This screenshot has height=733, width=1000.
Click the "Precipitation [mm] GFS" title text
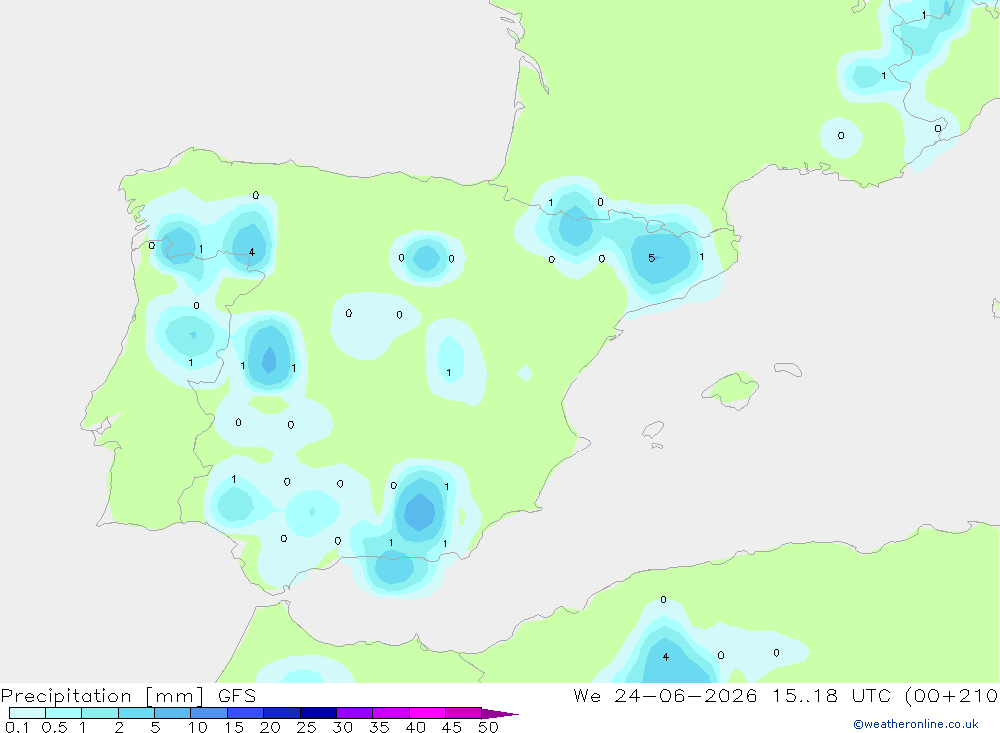[128, 696]
